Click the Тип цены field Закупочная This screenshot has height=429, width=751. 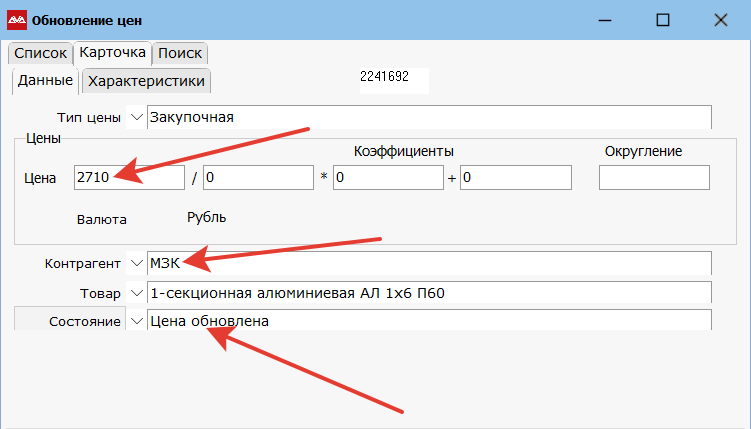[429, 117]
